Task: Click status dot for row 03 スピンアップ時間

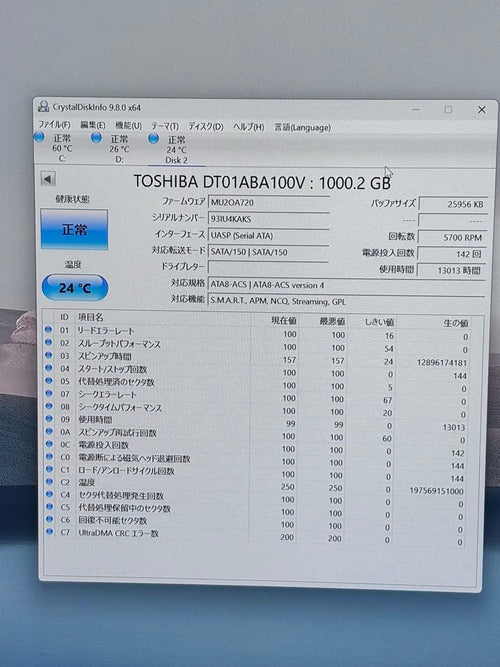Action: 48,355
